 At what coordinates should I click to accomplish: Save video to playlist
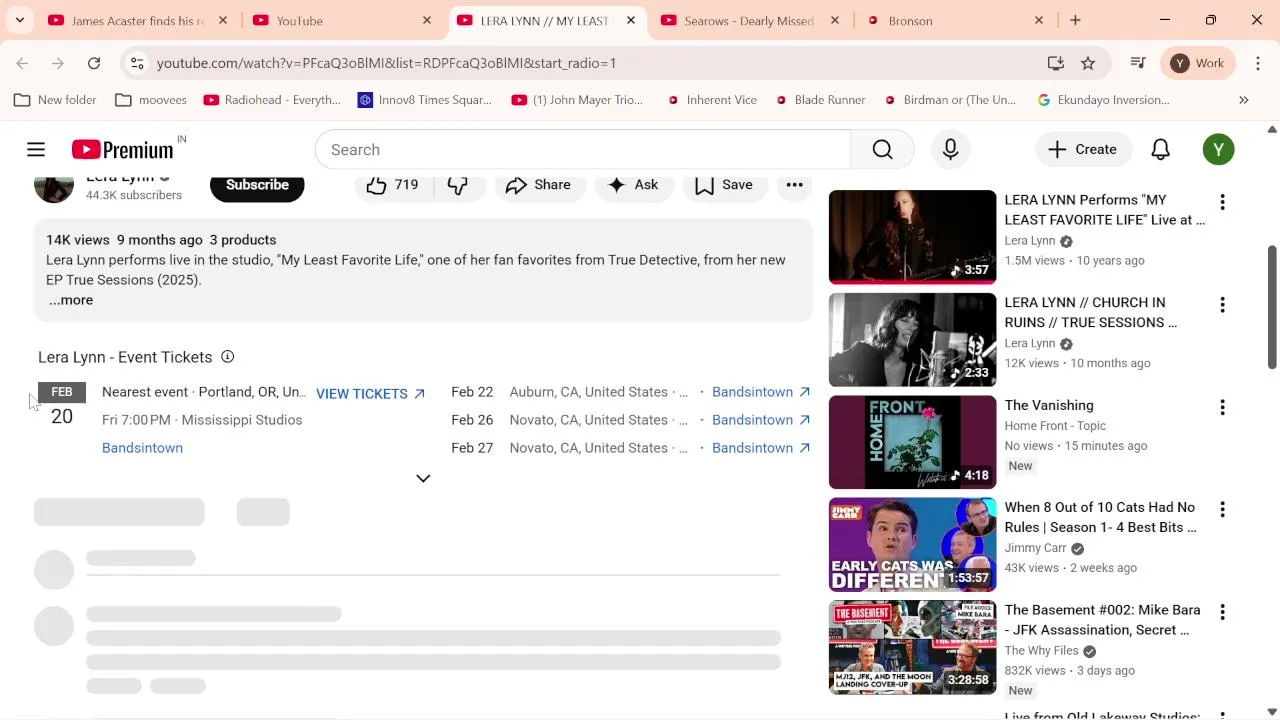coord(724,185)
